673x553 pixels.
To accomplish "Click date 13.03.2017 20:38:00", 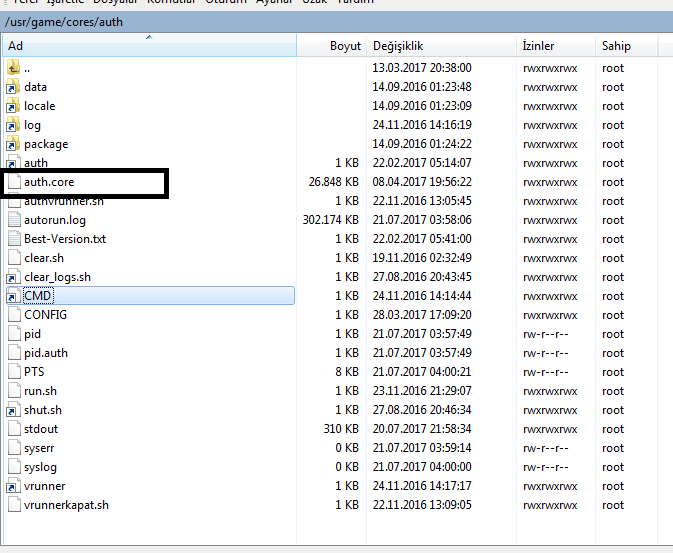I will click(x=422, y=68).
